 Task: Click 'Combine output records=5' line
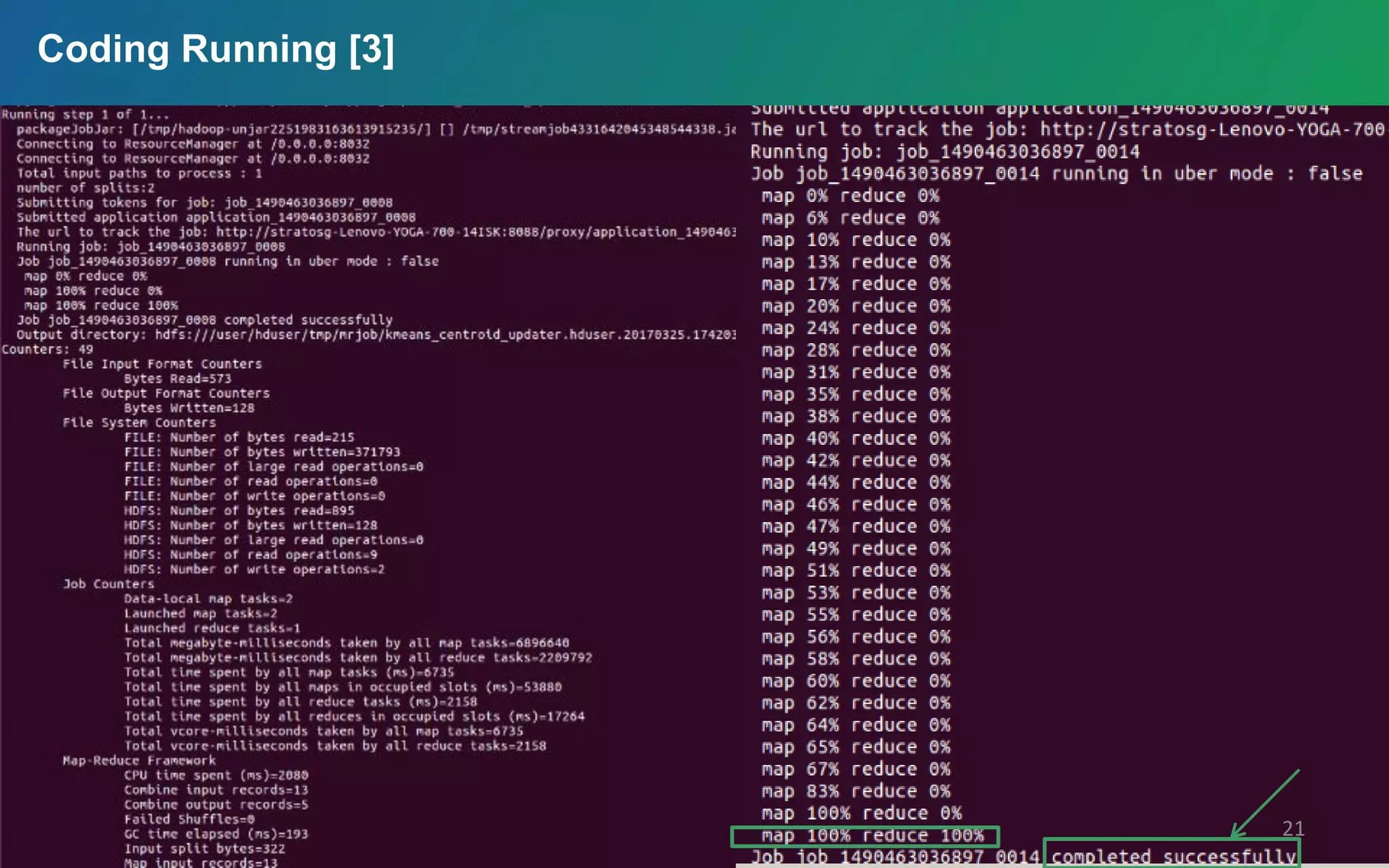[216, 805]
